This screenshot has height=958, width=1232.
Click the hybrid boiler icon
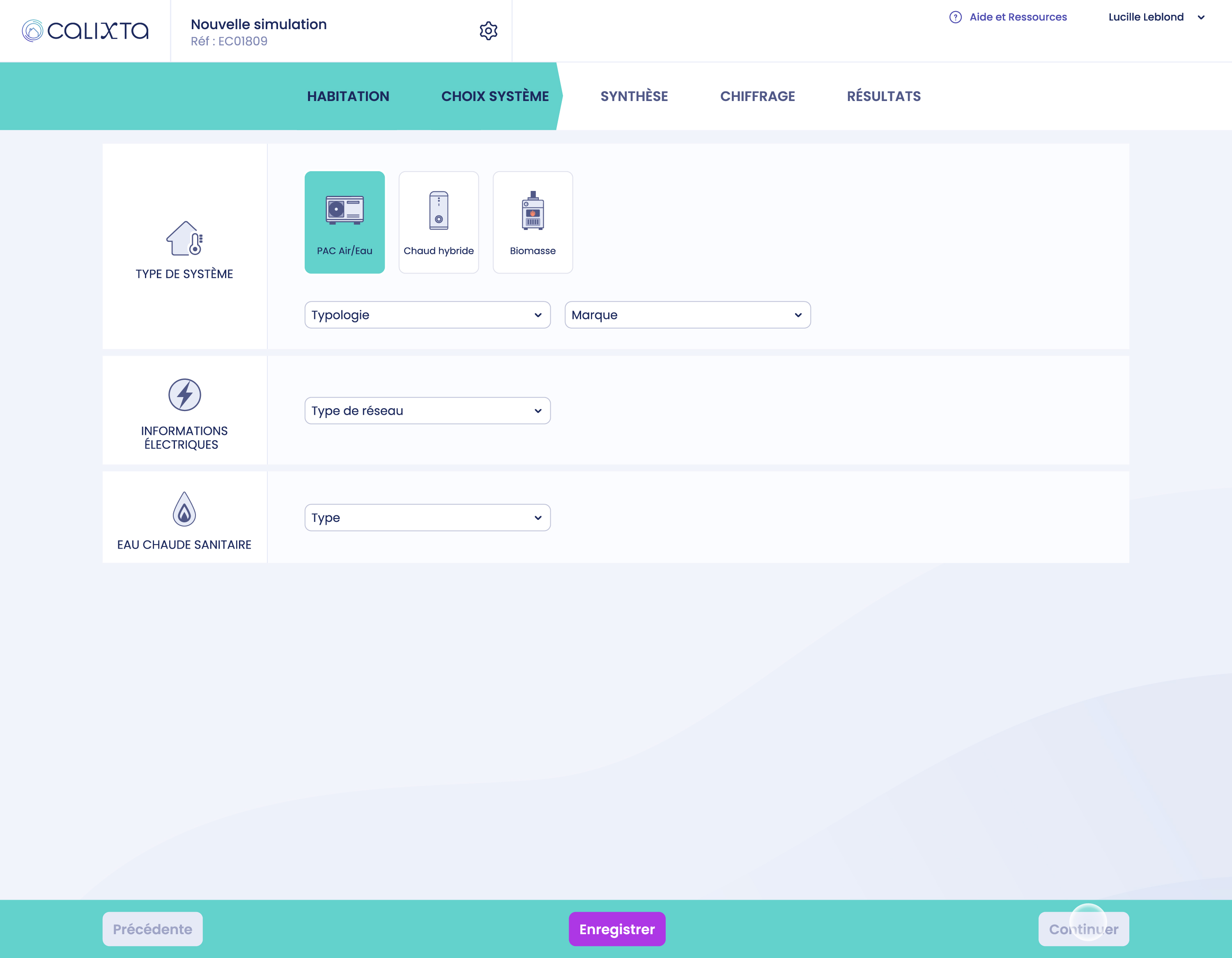(439, 210)
